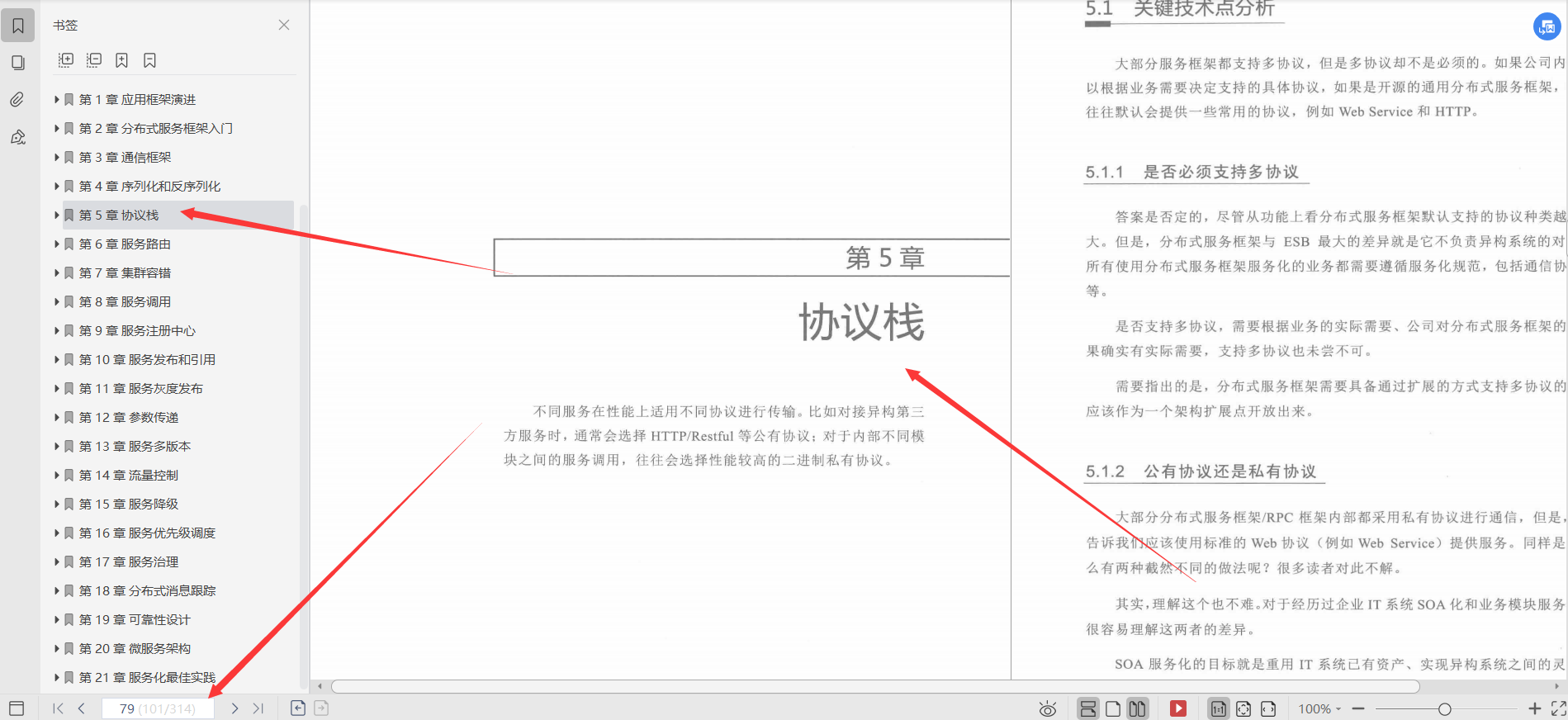Zoom in with plus button
The image size is (1568, 720).
tap(1534, 708)
